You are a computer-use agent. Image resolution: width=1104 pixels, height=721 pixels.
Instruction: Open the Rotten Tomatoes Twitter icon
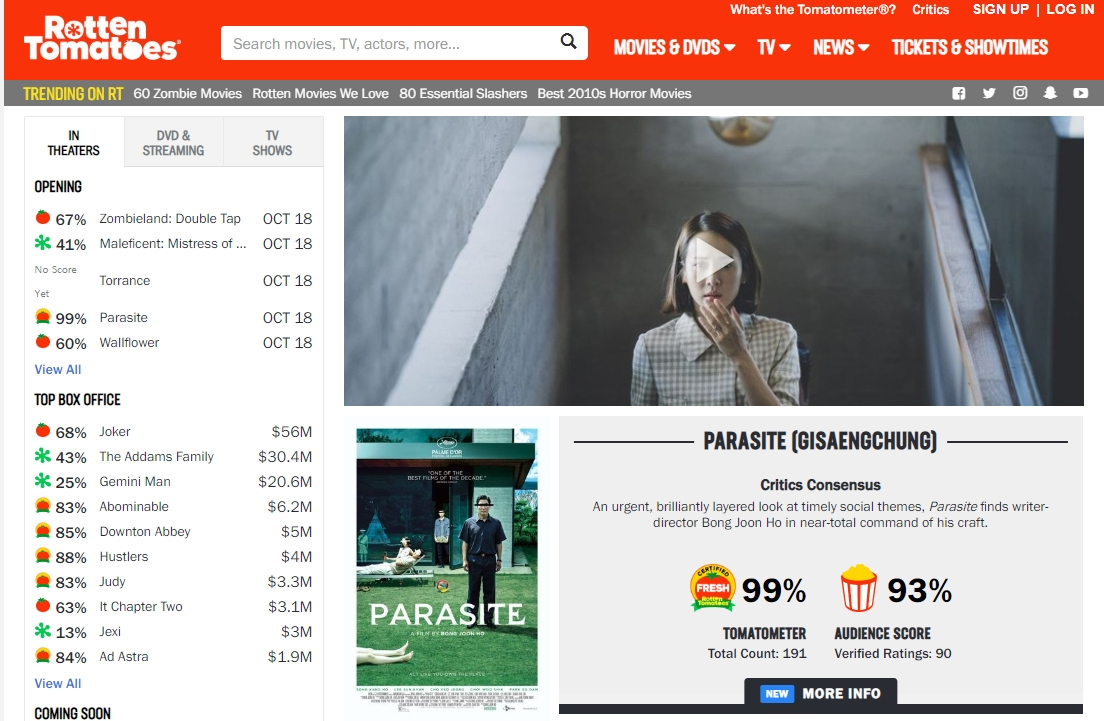tap(989, 93)
